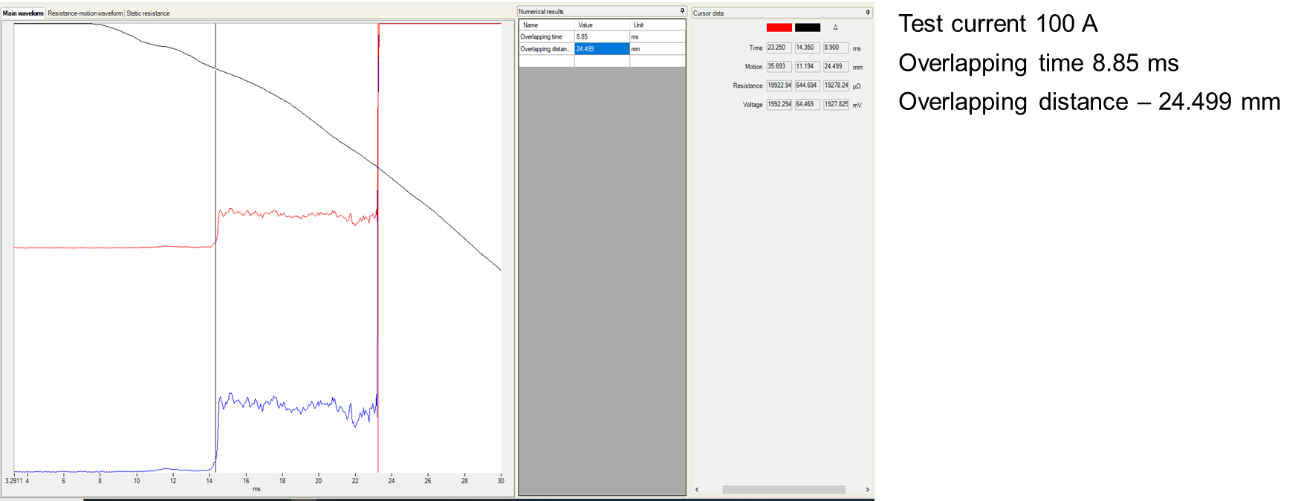The width and height of the screenshot is (1298, 501).
Task: Pin the Numerical results panel
Action: coord(682,12)
